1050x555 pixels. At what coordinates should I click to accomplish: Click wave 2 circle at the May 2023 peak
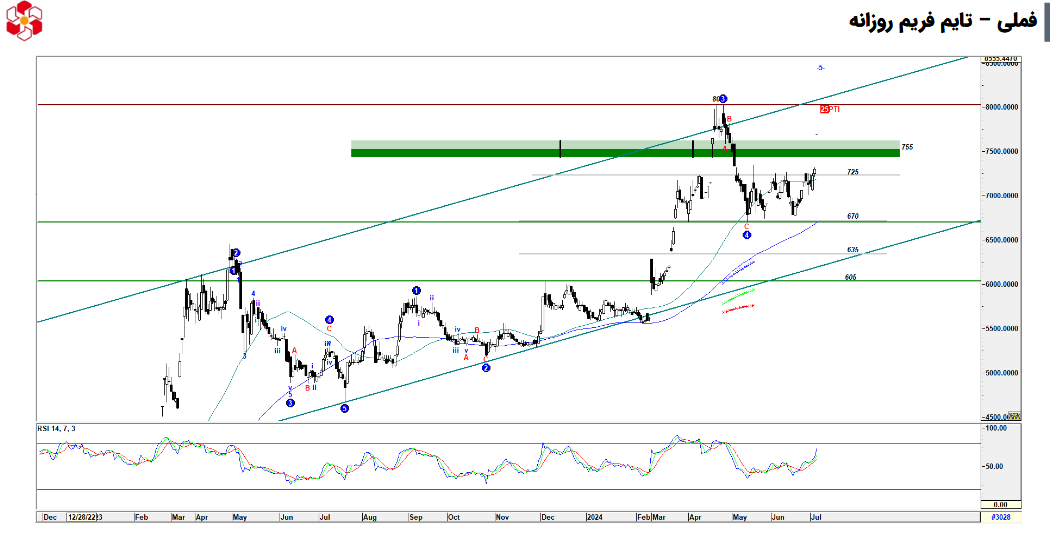[x=235, y=254]
